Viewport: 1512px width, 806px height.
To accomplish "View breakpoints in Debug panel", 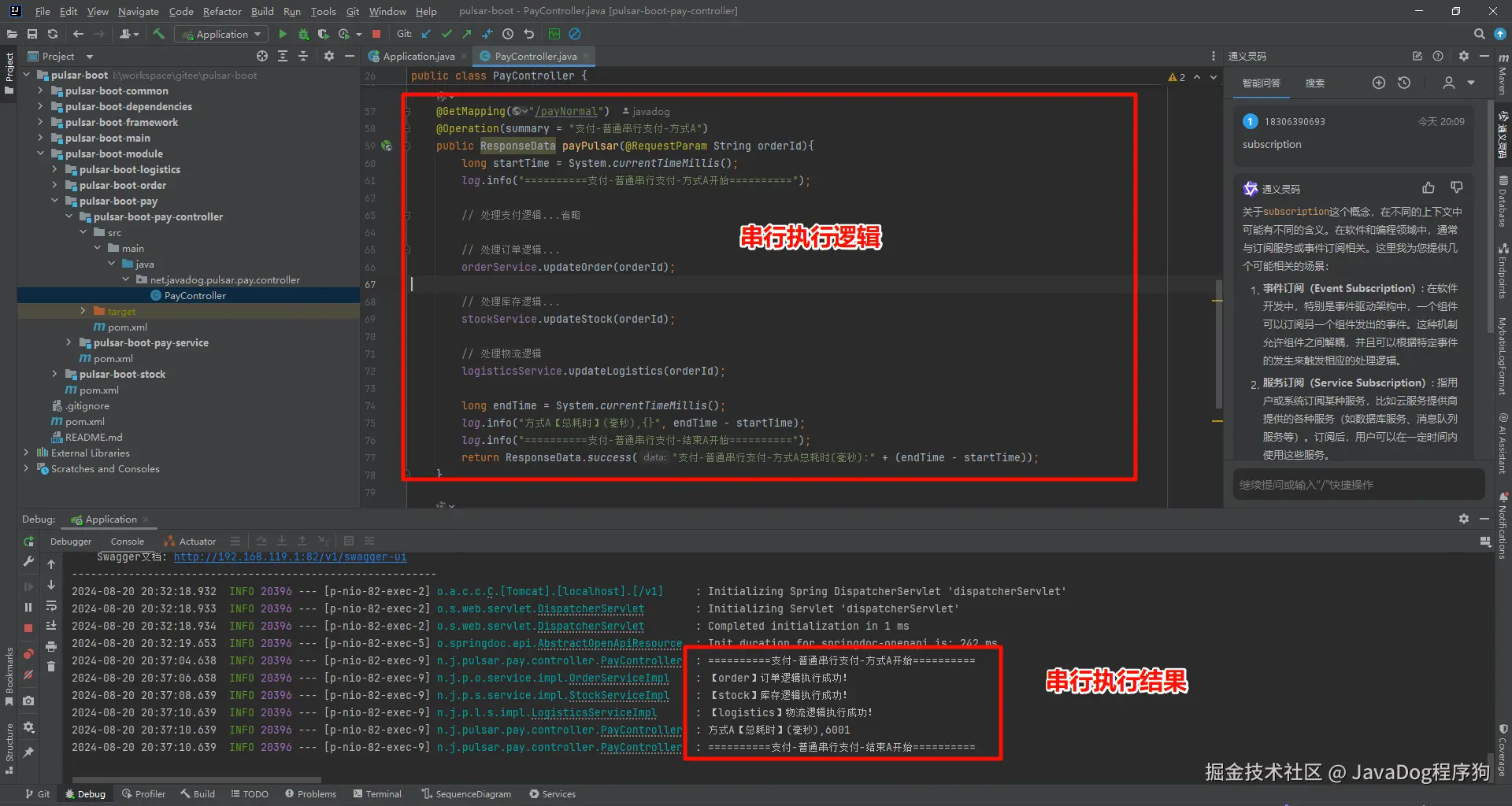I will (x=28, y=654).
